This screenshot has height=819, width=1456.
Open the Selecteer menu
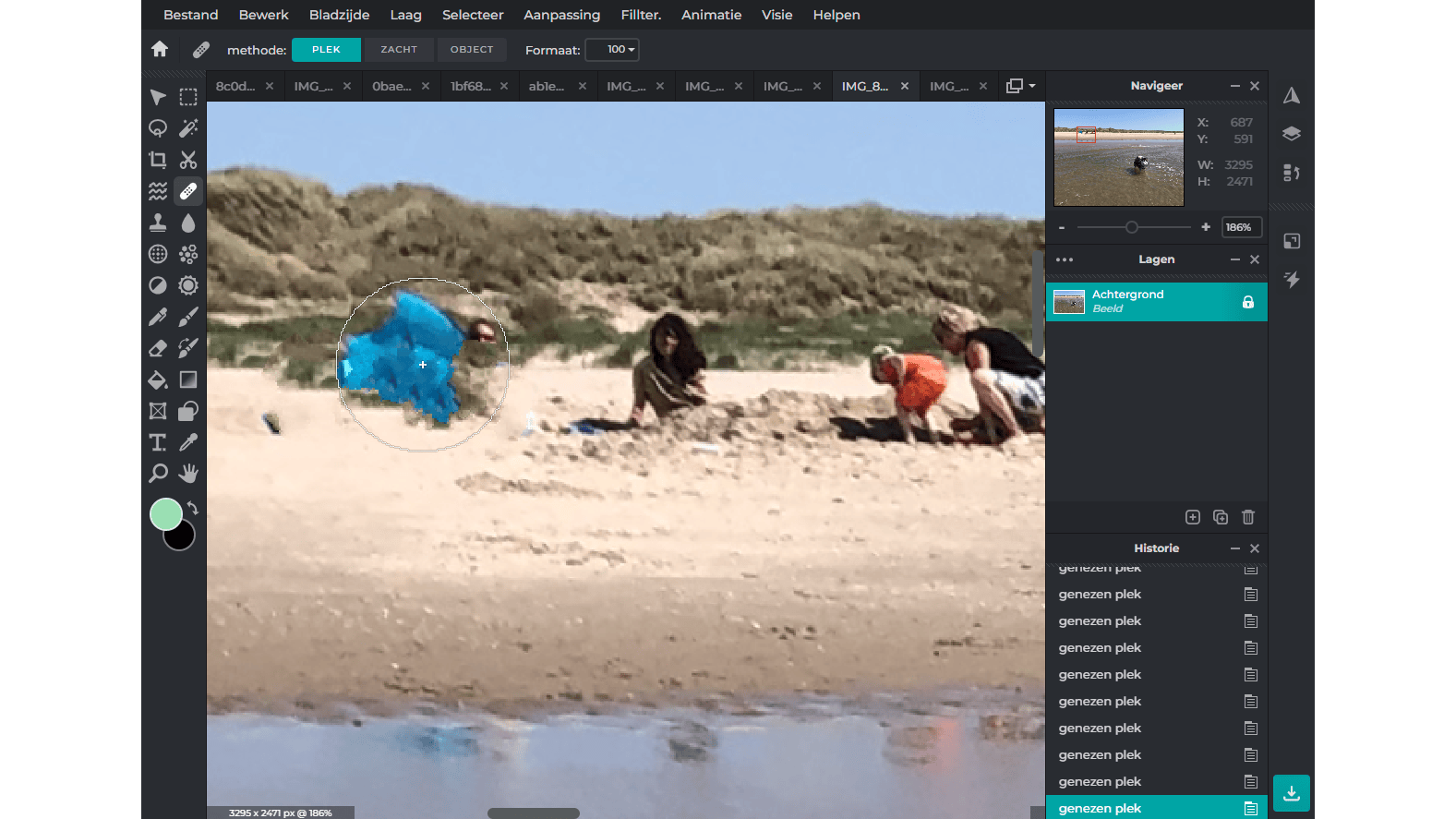(473, 15)
